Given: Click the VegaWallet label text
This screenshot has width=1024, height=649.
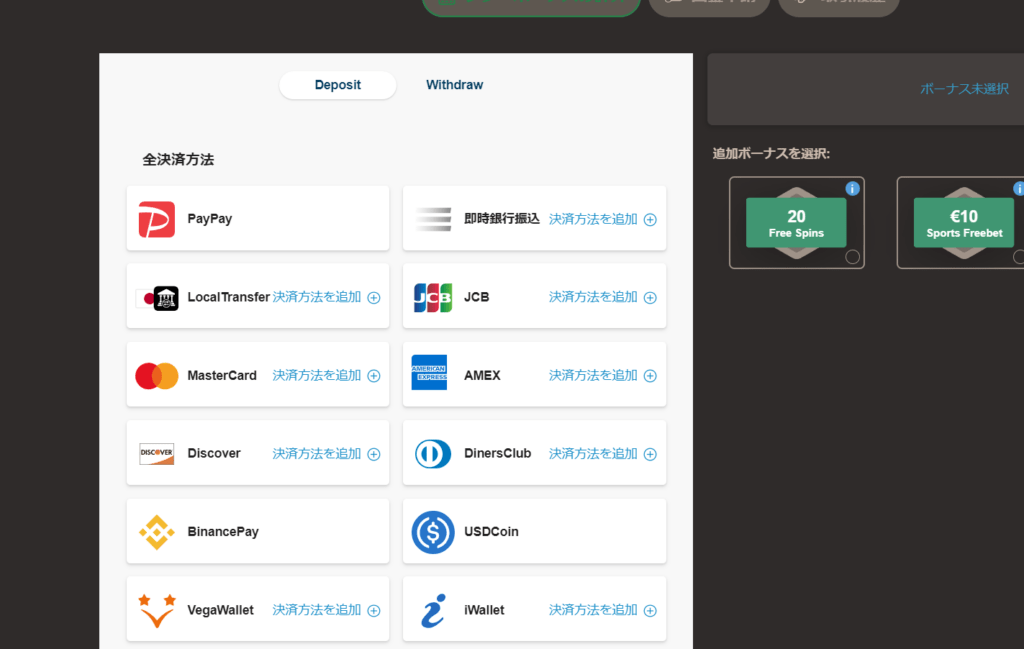Looking at the screenshot, I should point(221,610).
